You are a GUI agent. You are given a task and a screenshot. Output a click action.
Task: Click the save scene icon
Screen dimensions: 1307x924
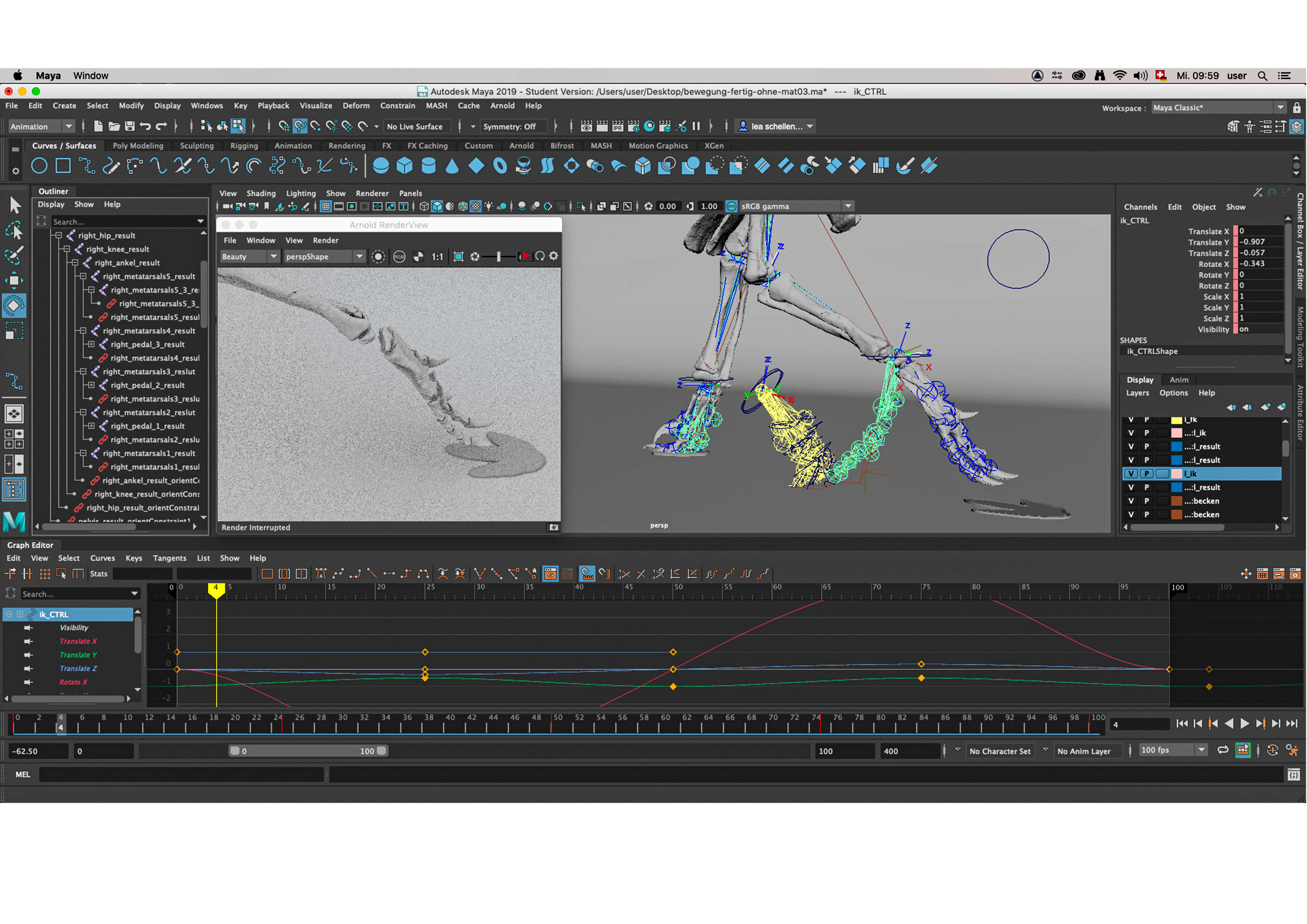pyautogui.click(x=130, y=126)
